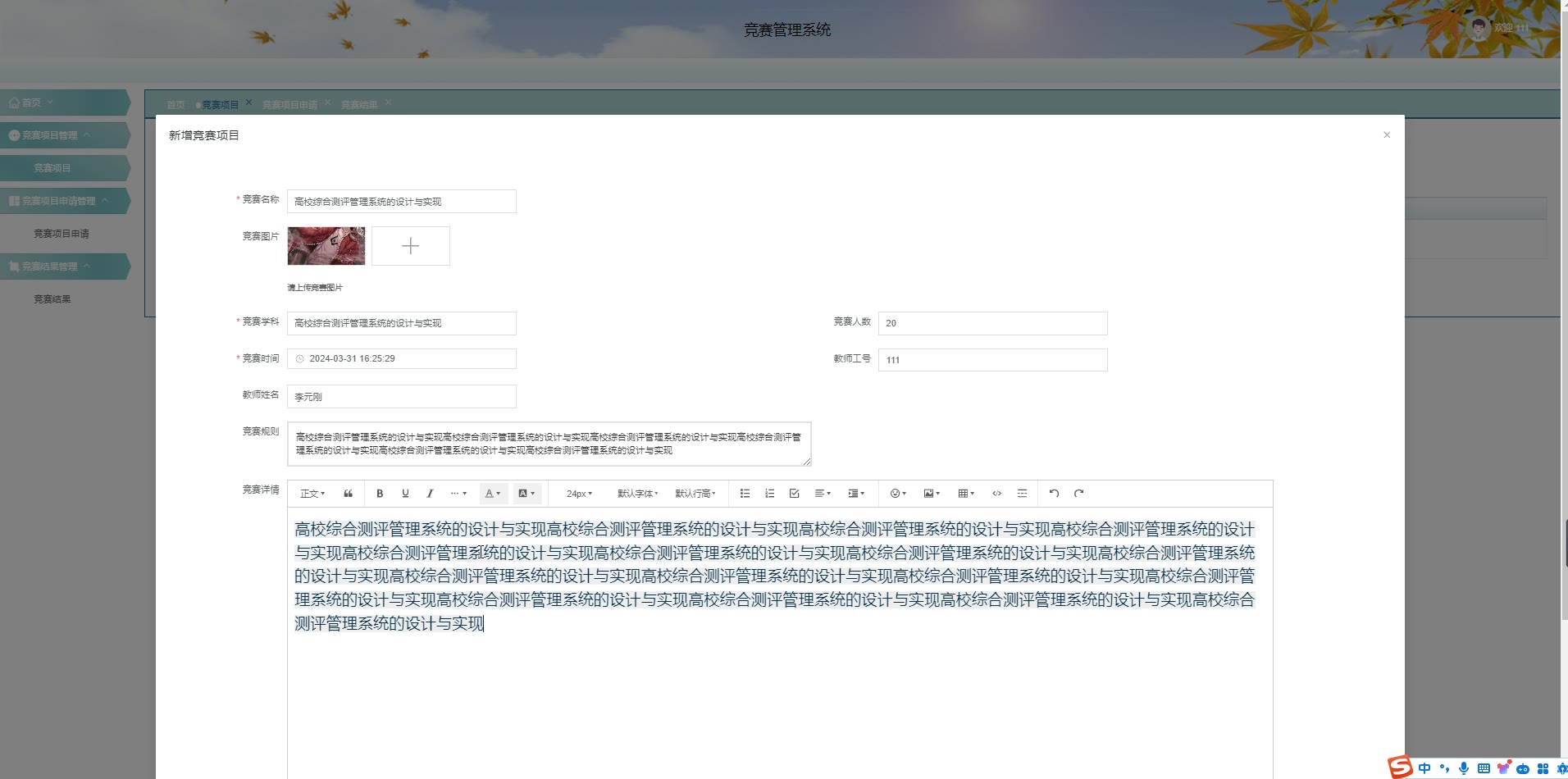Insert a blockquote in the editor
Screen dimensions: 1568x779
(348, 494)
